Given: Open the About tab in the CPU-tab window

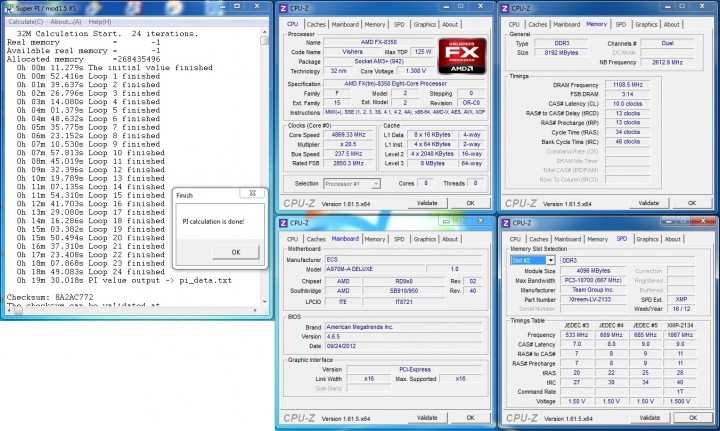Looking at the screenshot, I should (450, 24).
